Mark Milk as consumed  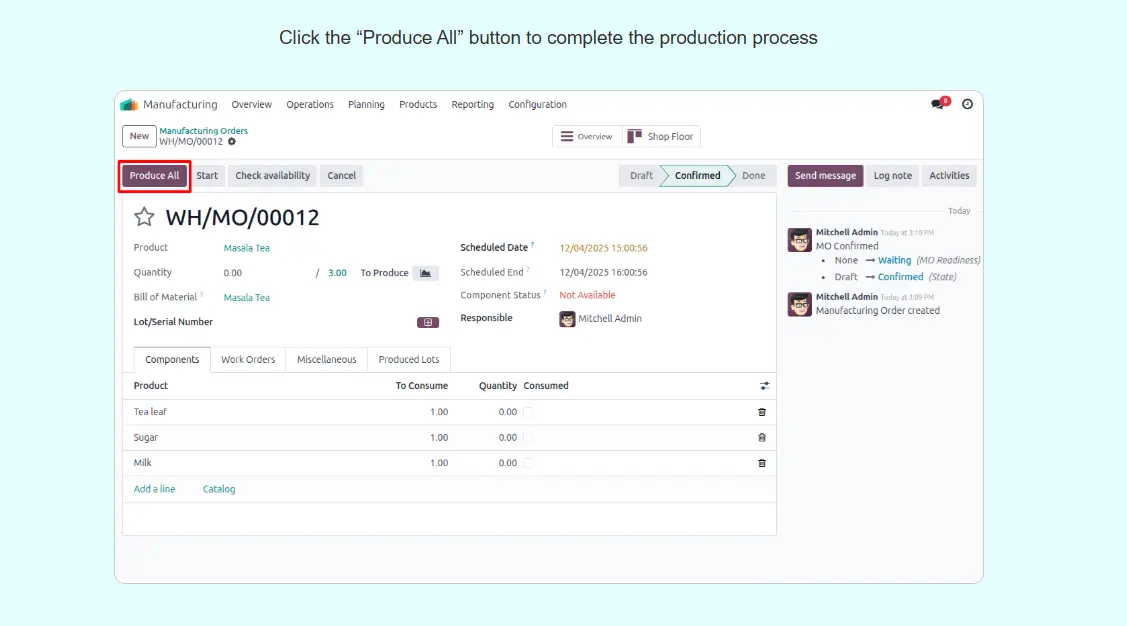pos(529,463)
